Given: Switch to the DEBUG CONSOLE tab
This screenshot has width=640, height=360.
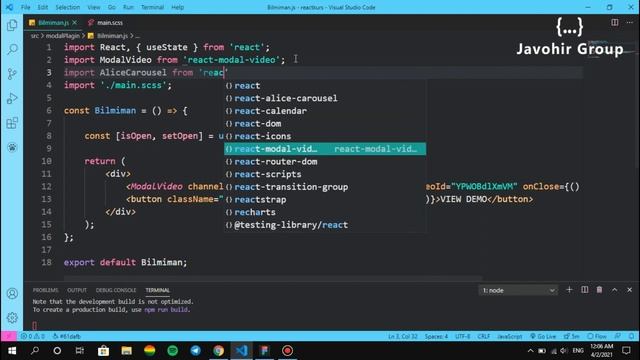Looking at the screenshot, I should (x=116, y=290).
